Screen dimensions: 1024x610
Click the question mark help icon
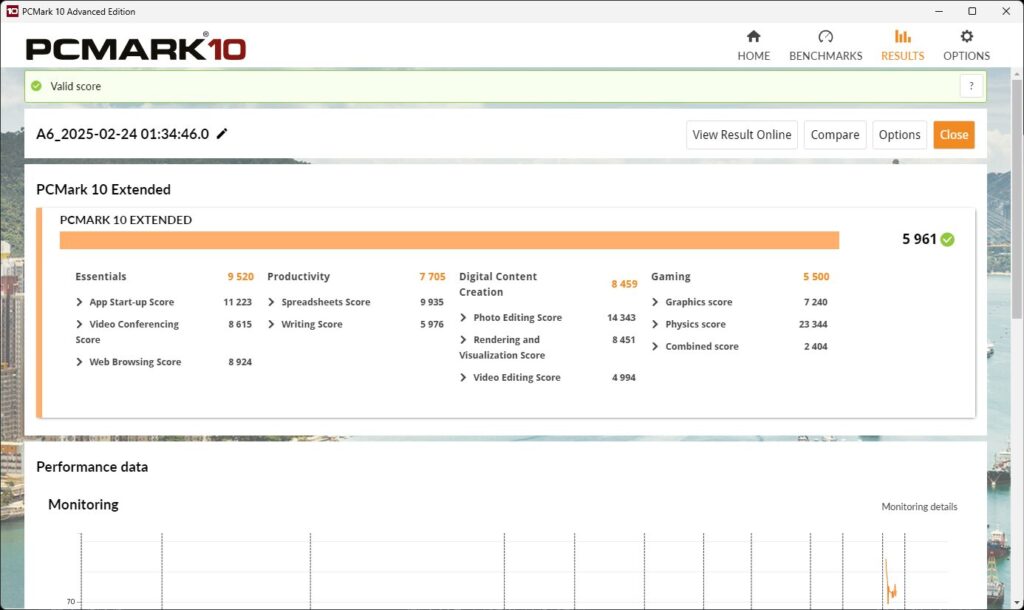pos(971,86)
